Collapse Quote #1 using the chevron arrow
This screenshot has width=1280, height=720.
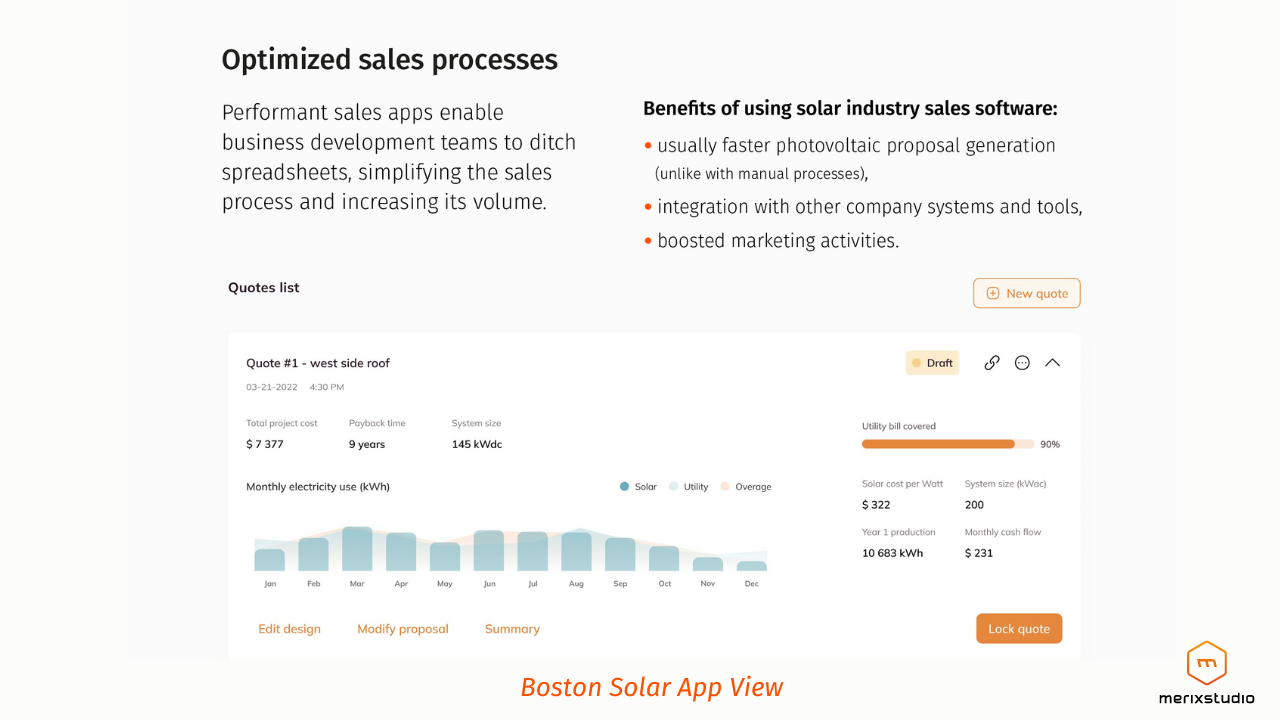[1052, 362]
